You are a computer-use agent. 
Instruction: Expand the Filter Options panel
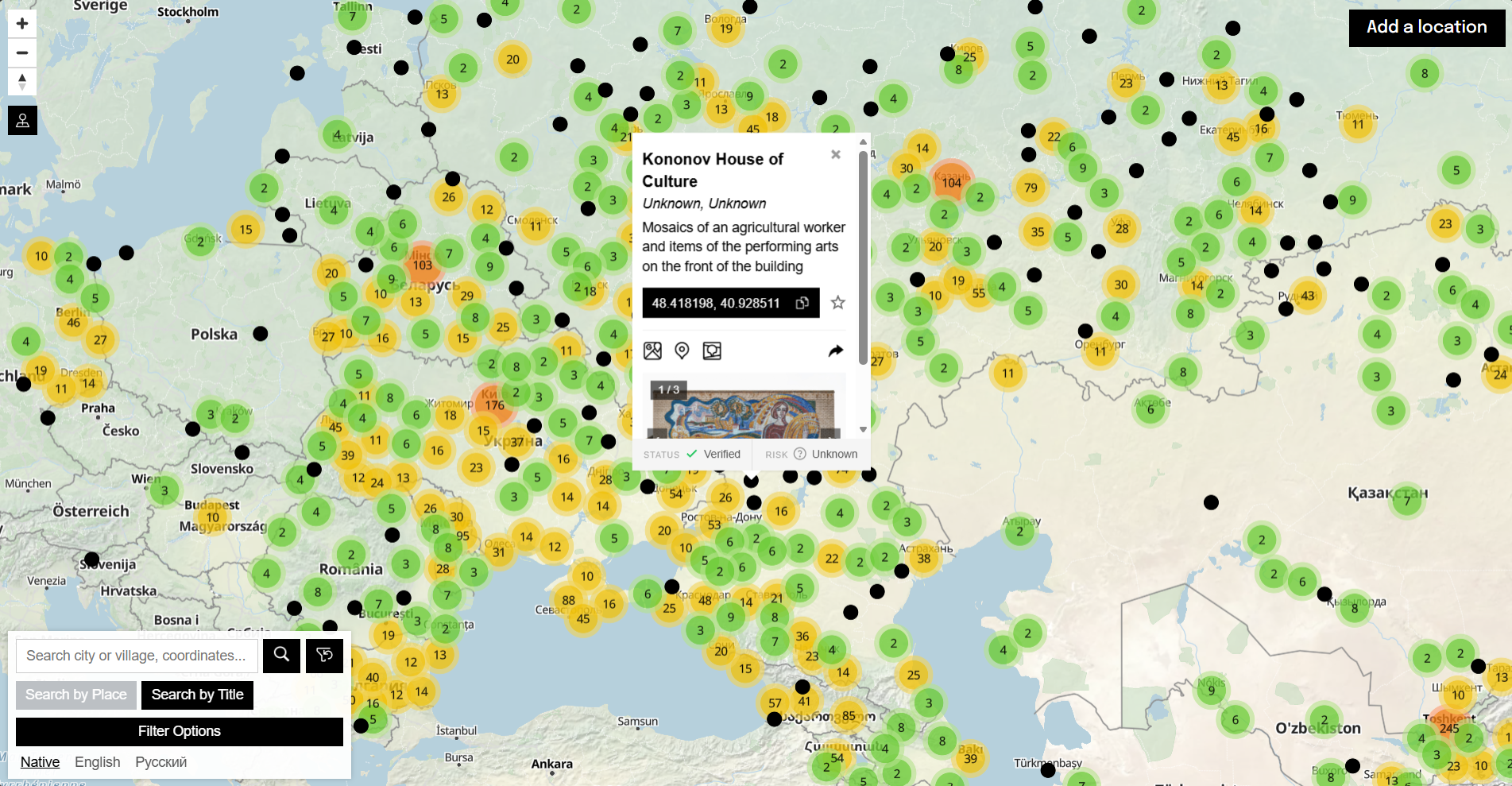[x=180, y=731]
